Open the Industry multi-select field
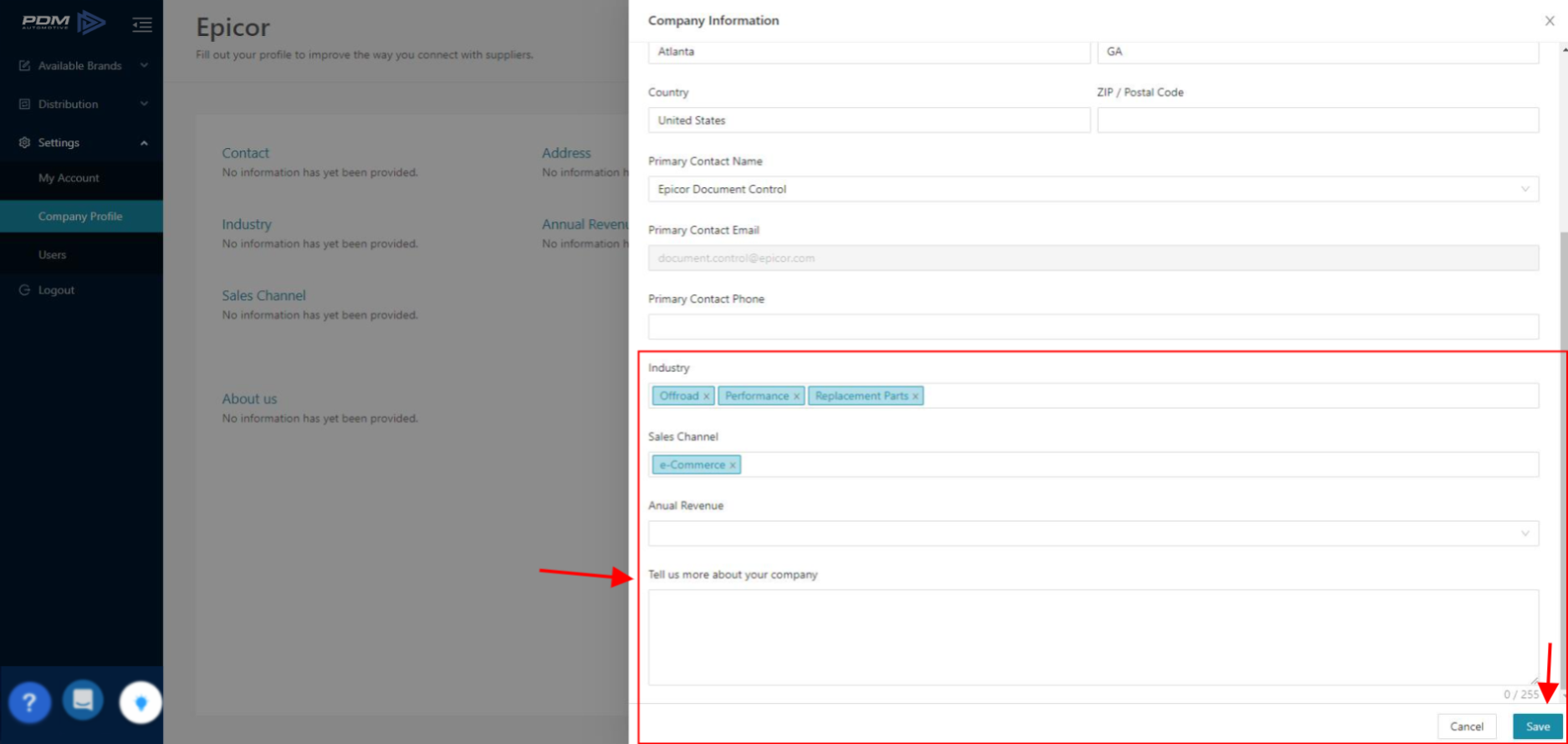 [1093, 395]
